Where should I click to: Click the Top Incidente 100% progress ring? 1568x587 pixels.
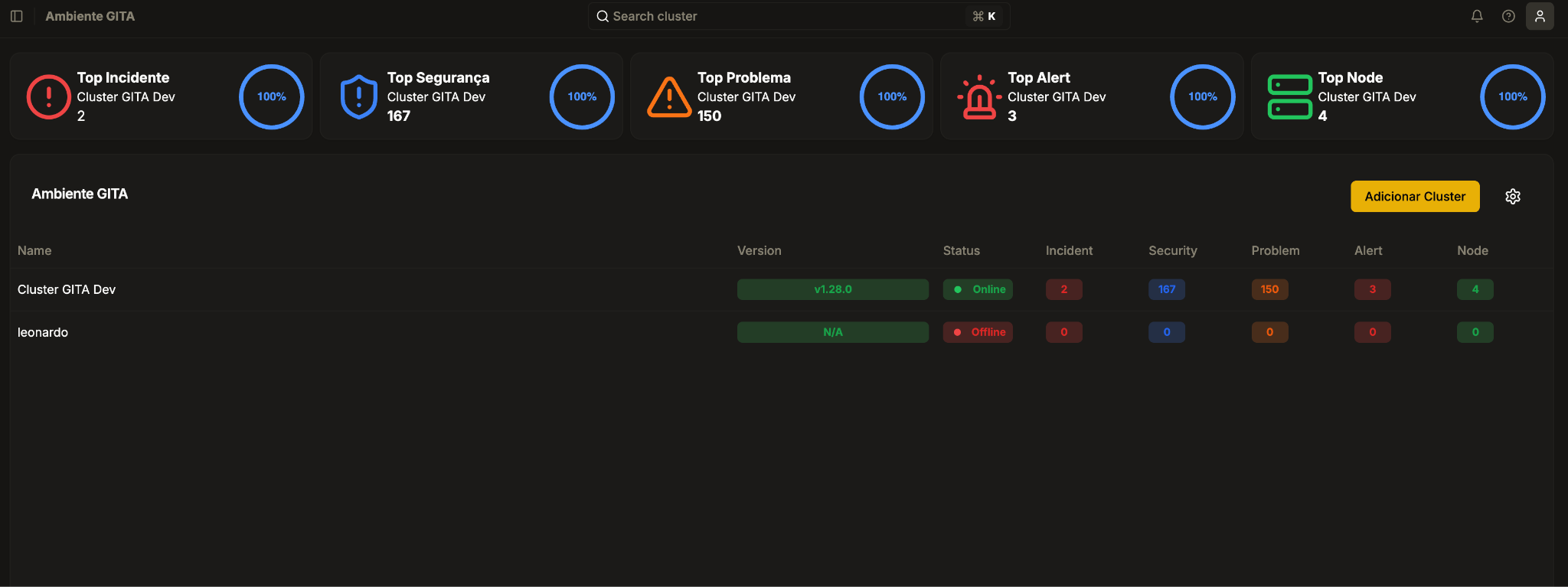tap(272, 97)
